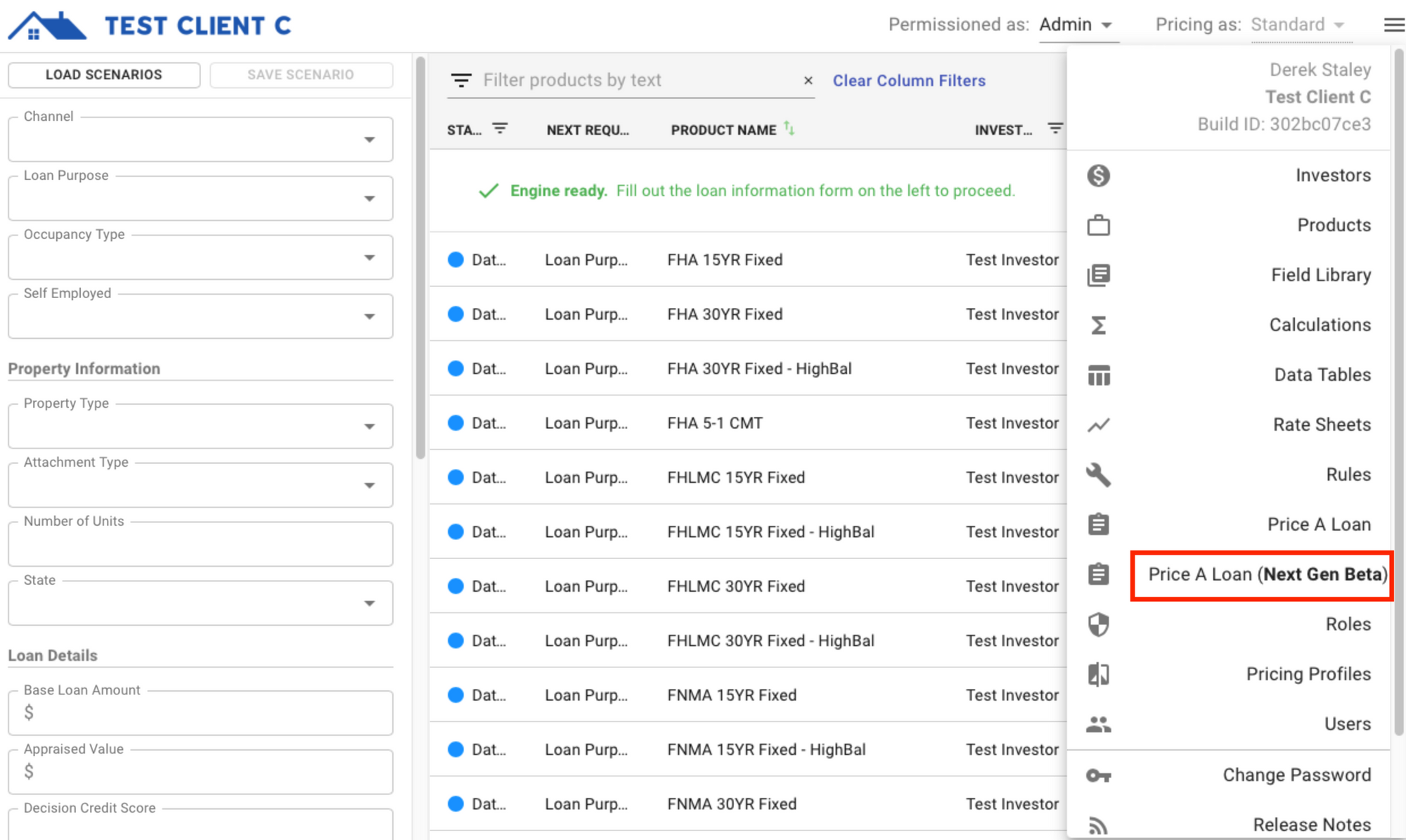
Task: Click the side menu scrollbar
Action: pos(1399,394)
